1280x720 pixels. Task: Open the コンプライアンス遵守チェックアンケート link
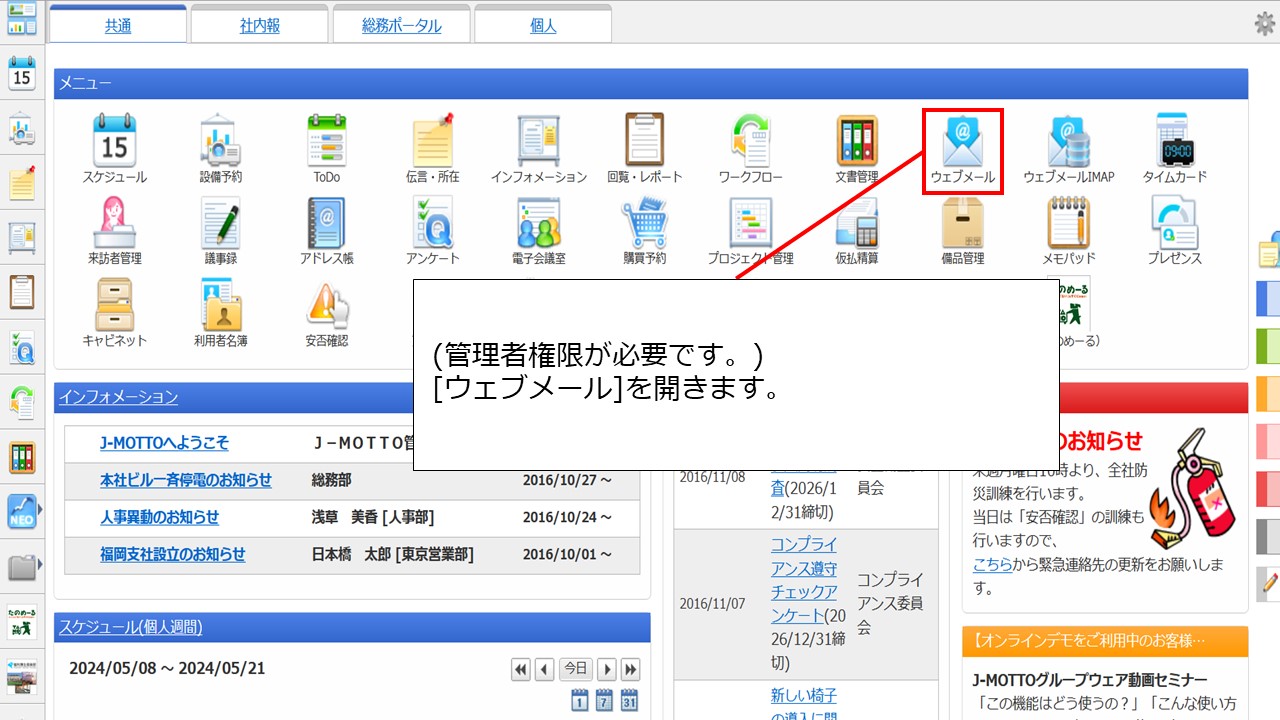pos(804,580)
